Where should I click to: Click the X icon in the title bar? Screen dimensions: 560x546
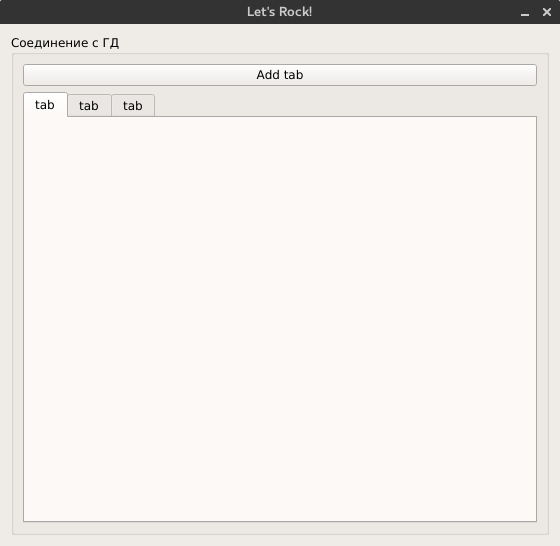(547, 12)
